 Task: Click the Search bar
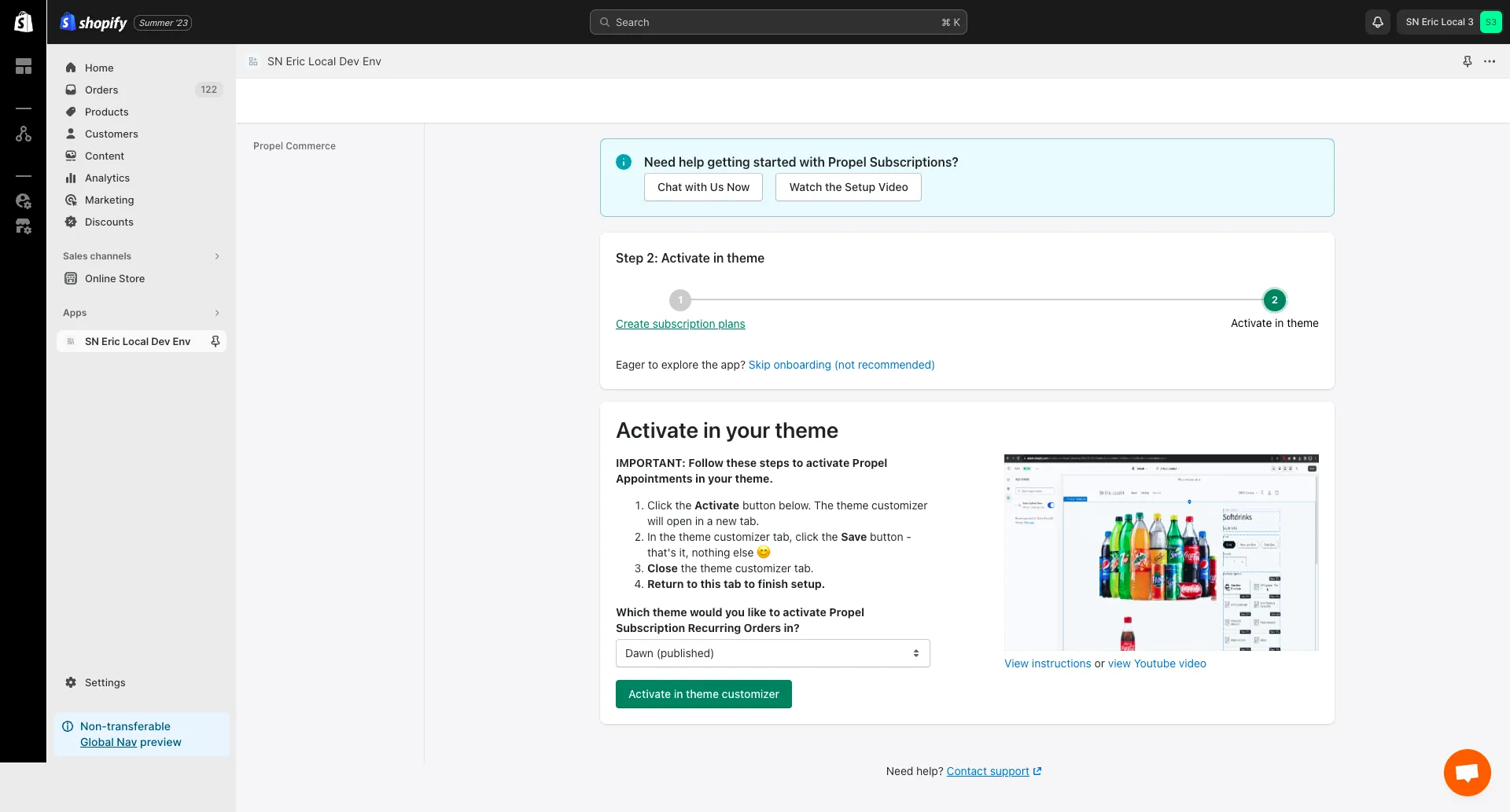click(779, 22)
